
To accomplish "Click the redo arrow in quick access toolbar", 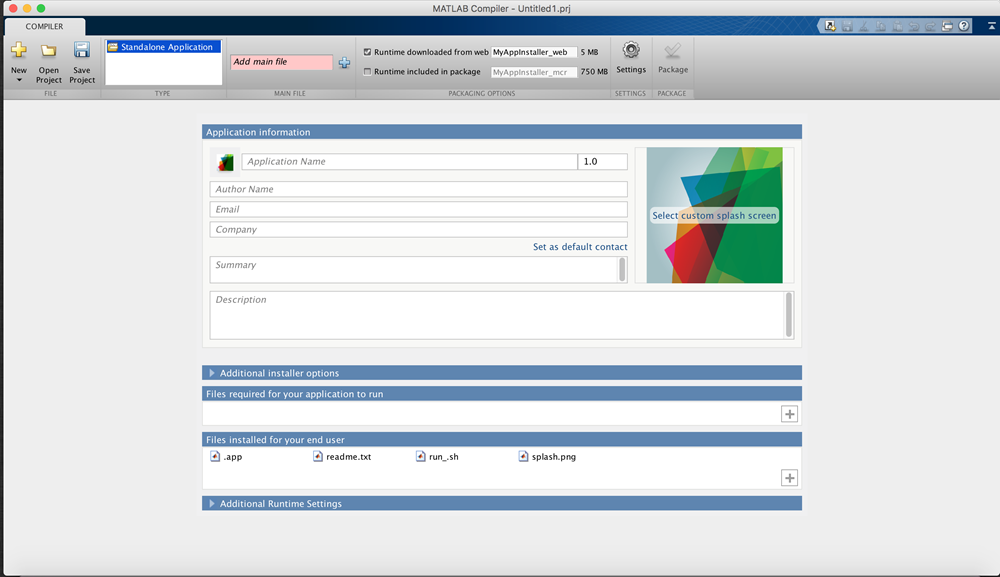I will click(x=930, y=26).
